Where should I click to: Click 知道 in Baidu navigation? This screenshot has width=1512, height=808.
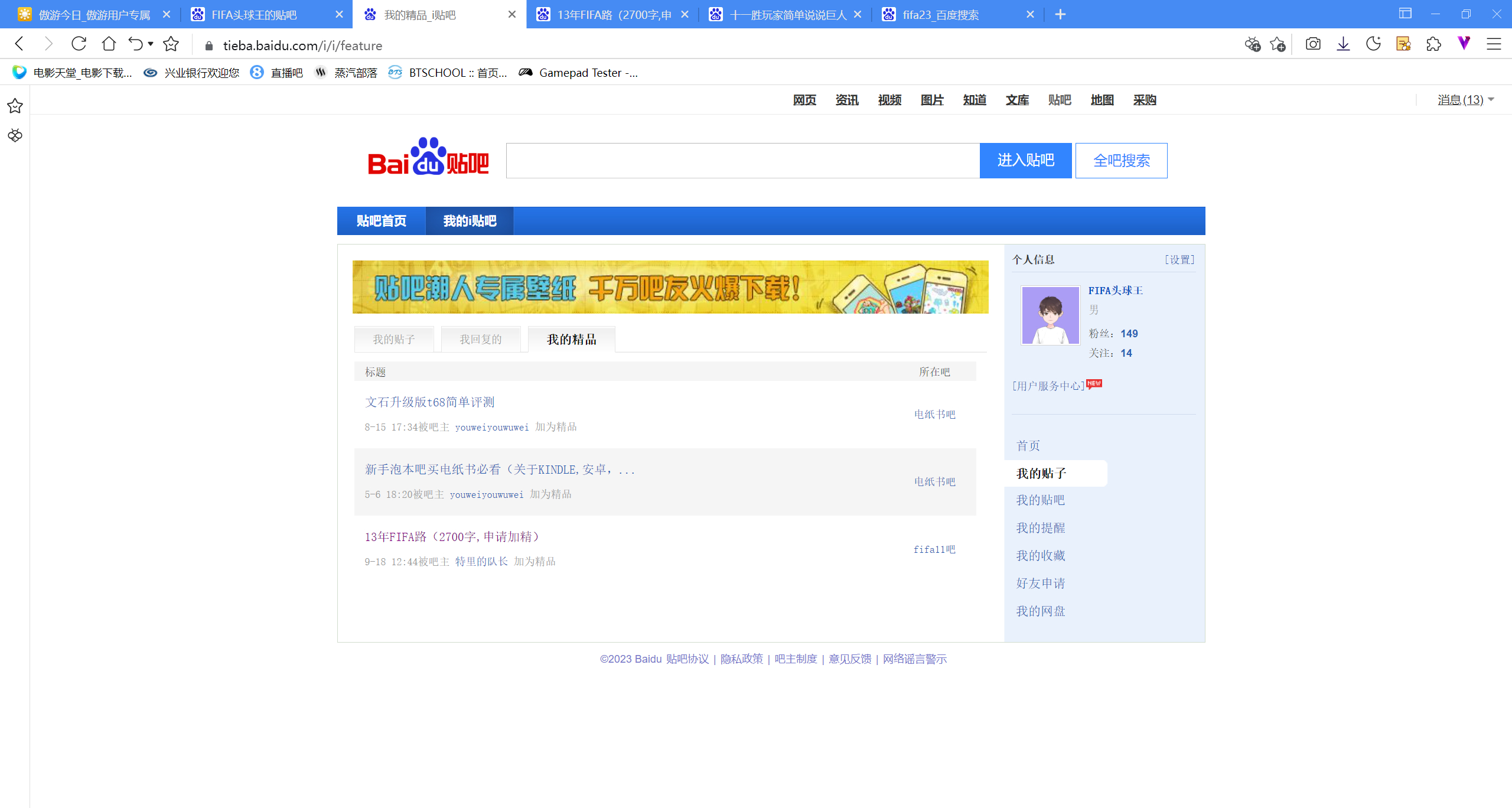click(x=975, y=100)
